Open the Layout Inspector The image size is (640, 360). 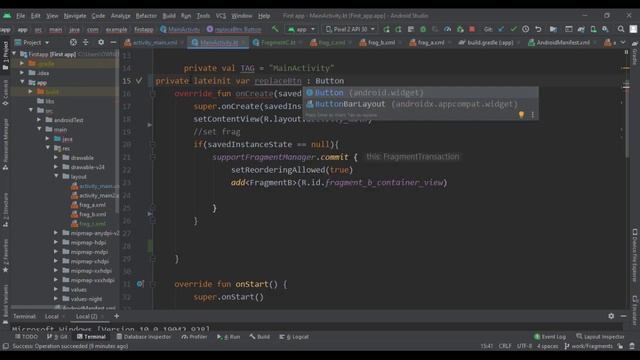click(x=600, y=337)
